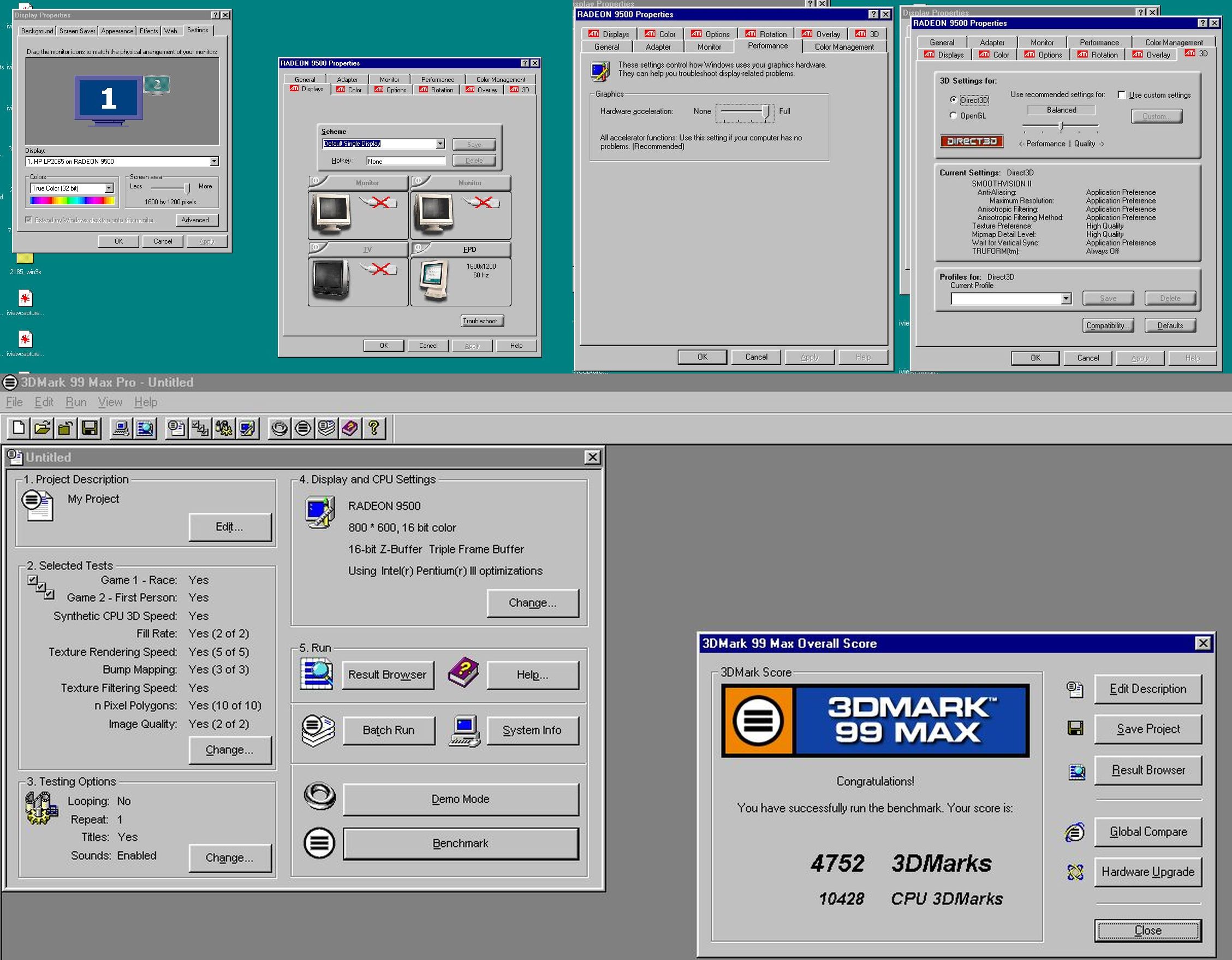Select the Direct3D radio button
This screenshot has width=1232, height=960.
point(953,100)
